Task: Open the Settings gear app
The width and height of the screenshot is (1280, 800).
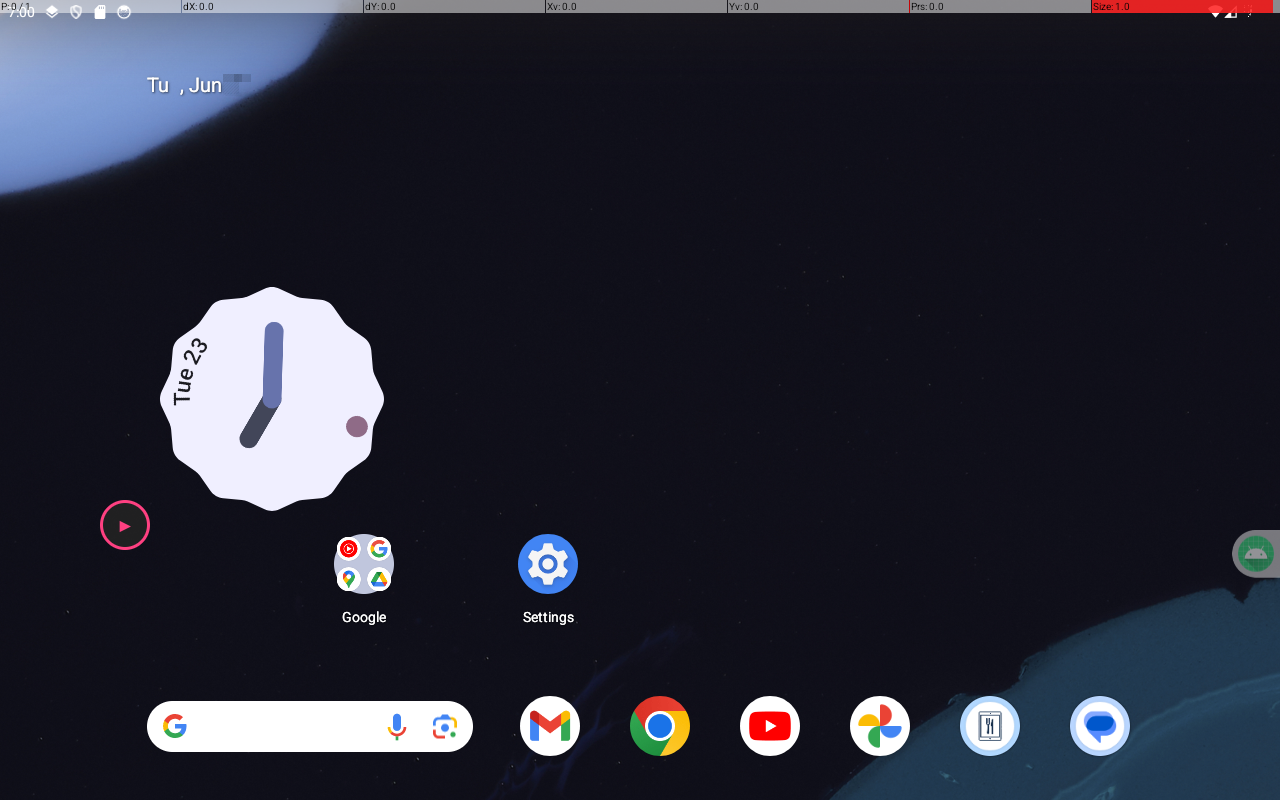Action: point(548,564)
